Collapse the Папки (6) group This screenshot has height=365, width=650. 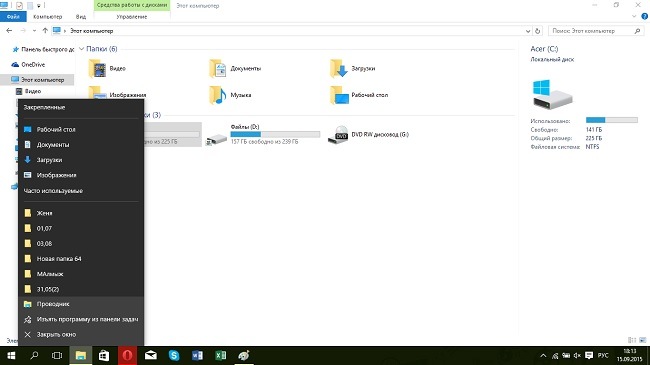[82, 49]
